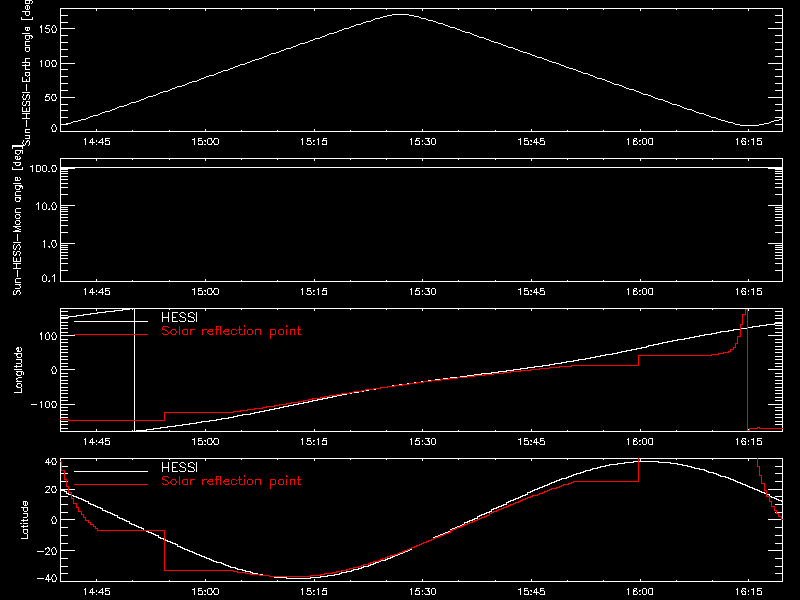Click '15:45' time label under Earth angle plot
Screen dimensions: 800x600
click(x=531, y=141)
